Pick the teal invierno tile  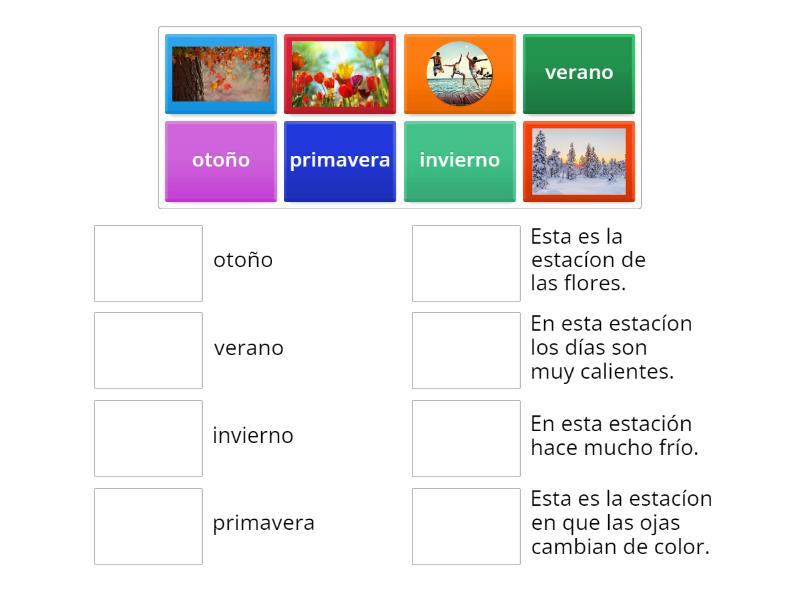coord(460,160)
